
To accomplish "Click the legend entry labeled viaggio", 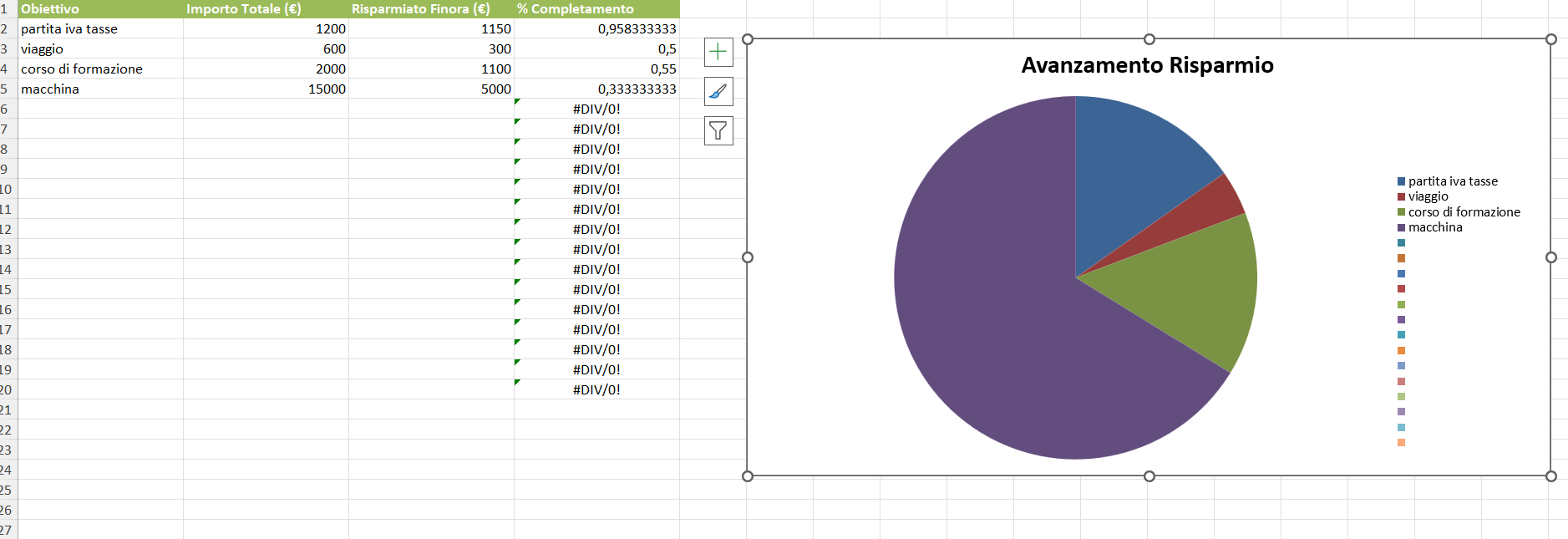I will [x=1428, y=196].
